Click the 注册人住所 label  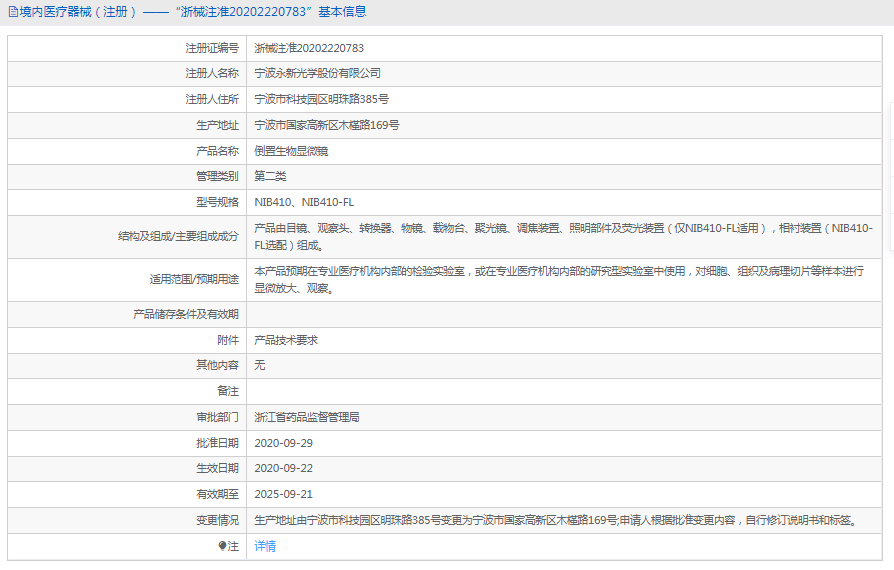click(x=212, y=99)
